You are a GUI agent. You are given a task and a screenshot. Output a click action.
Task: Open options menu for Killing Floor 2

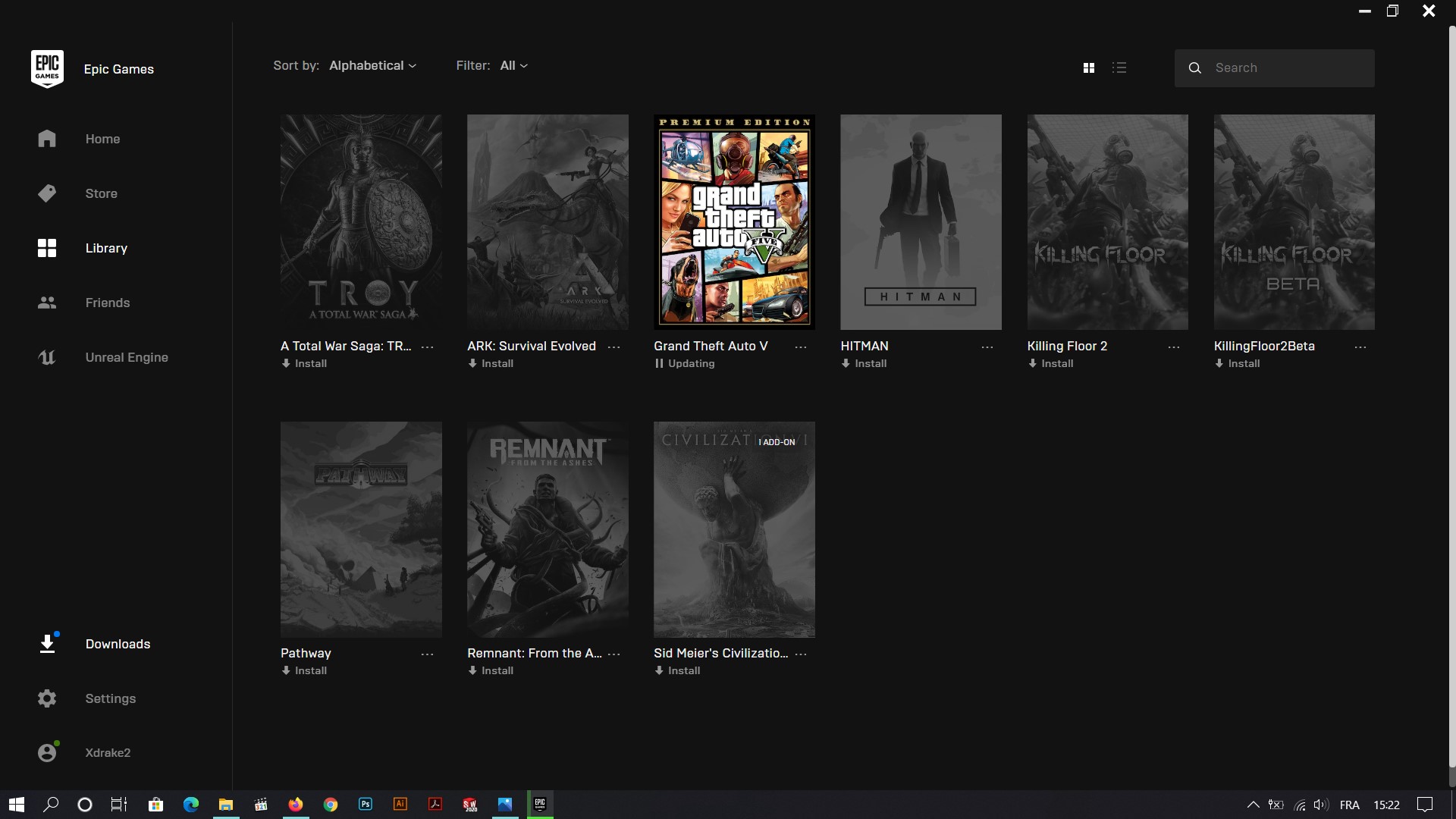point(1174,347)
